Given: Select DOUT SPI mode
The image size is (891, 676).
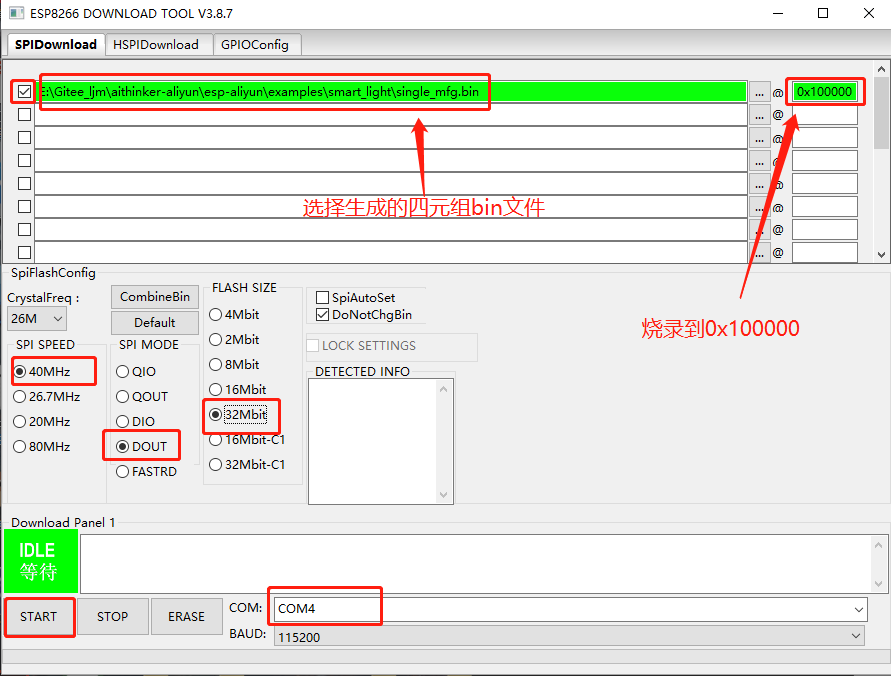Looking at the screenshot, I should coord(141,447).
